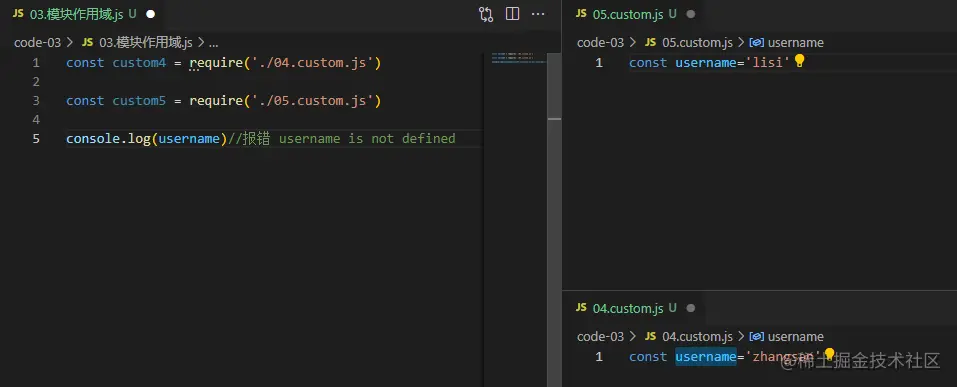Open username breadcrumb symbol in 04.custom.js editor
Viewport: 957px width, 387px height.
(787, 337)
